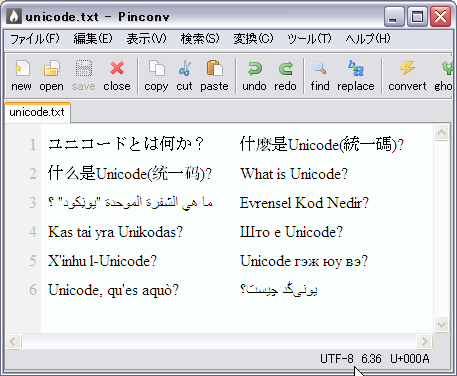Click the cut scissors icon

point(185,68)
